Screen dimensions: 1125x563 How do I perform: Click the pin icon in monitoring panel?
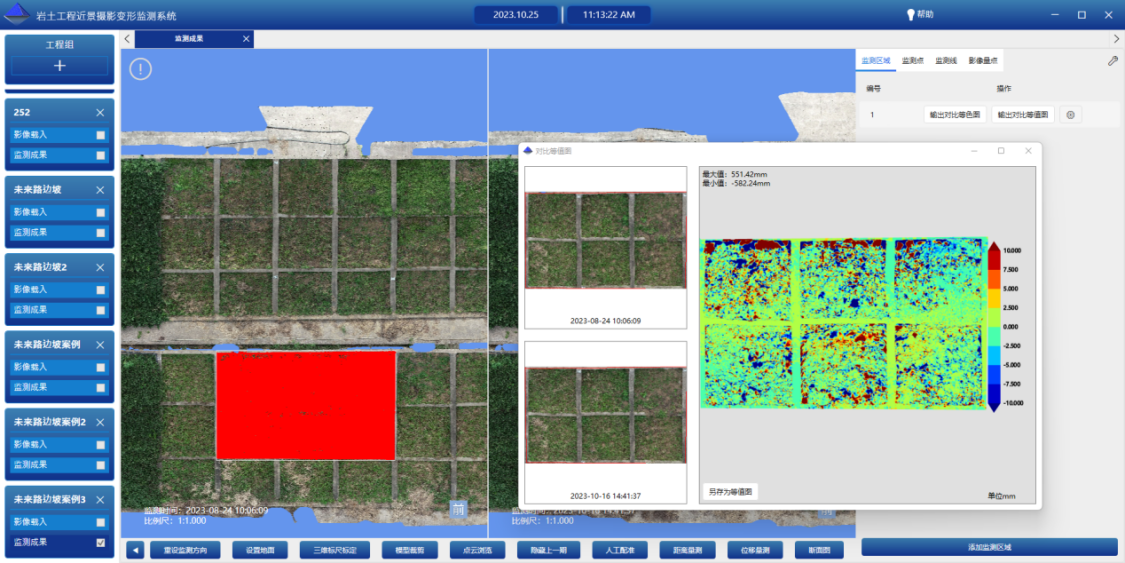pos(1113,61)
